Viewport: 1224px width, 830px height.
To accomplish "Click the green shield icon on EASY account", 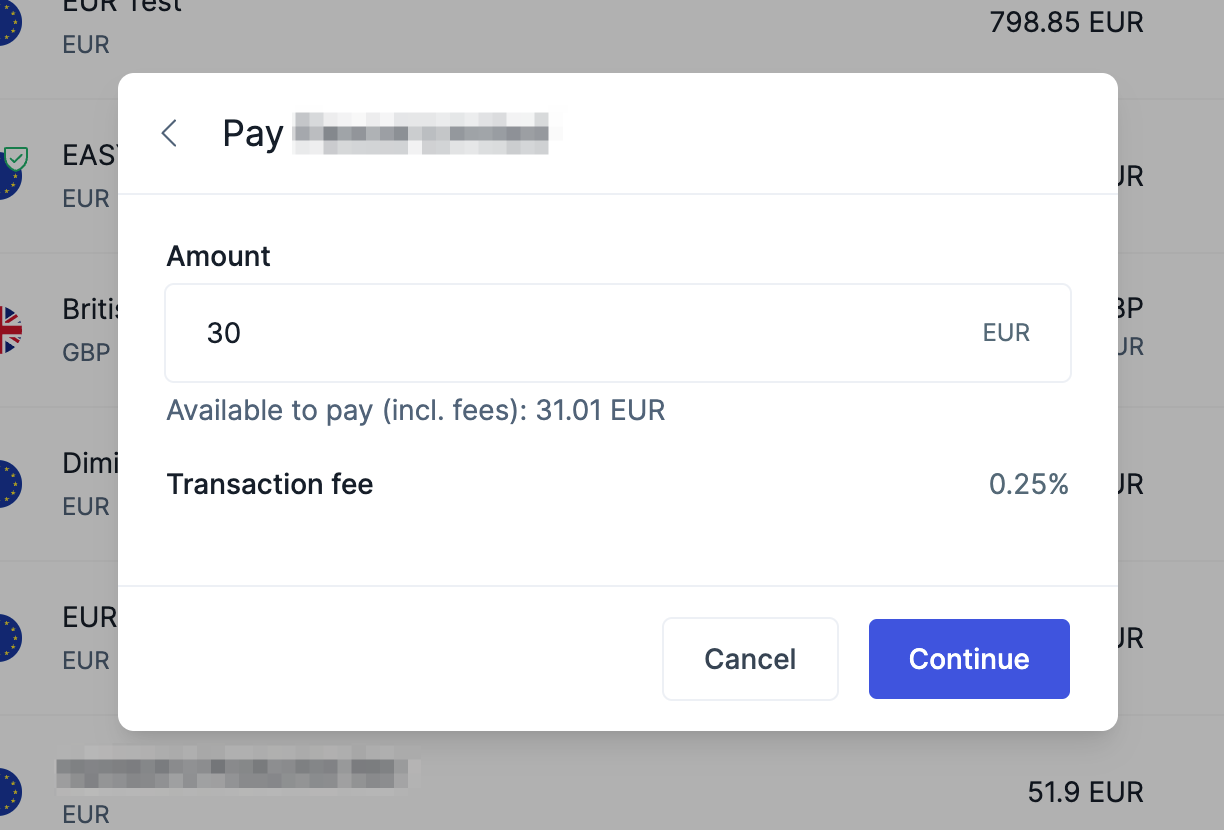I will (x=15, y=158).
